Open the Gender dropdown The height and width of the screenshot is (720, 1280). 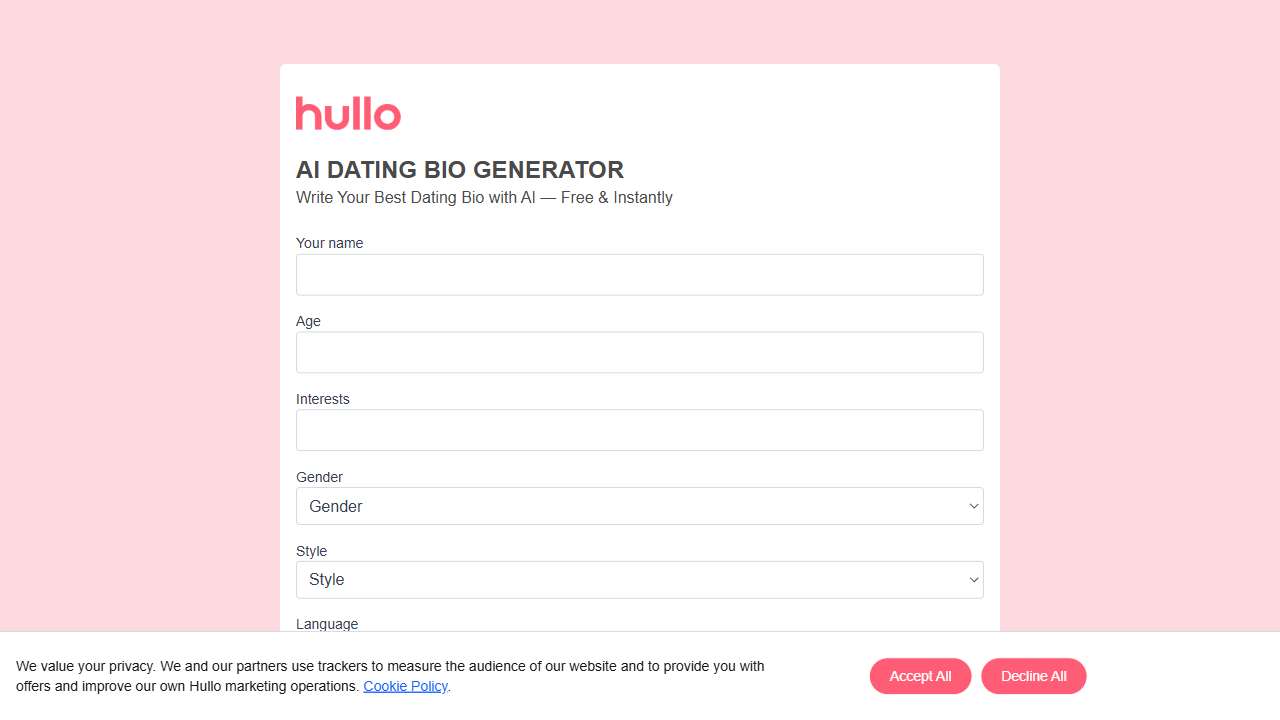click(640, 506)
